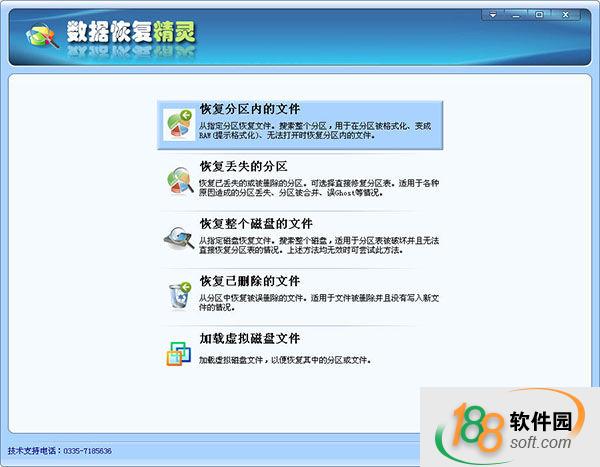Viewport: 600px width, 467px height.
Task: Click the 恢复丢失的分区 magnifier icon
Action: click(x=179, y=180)
